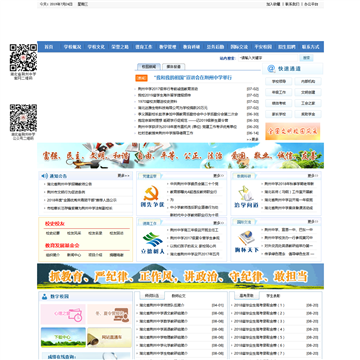Click 办公平台 in the top bar
This screenshot has height=360, width=360.
click(x=311, y=4)
